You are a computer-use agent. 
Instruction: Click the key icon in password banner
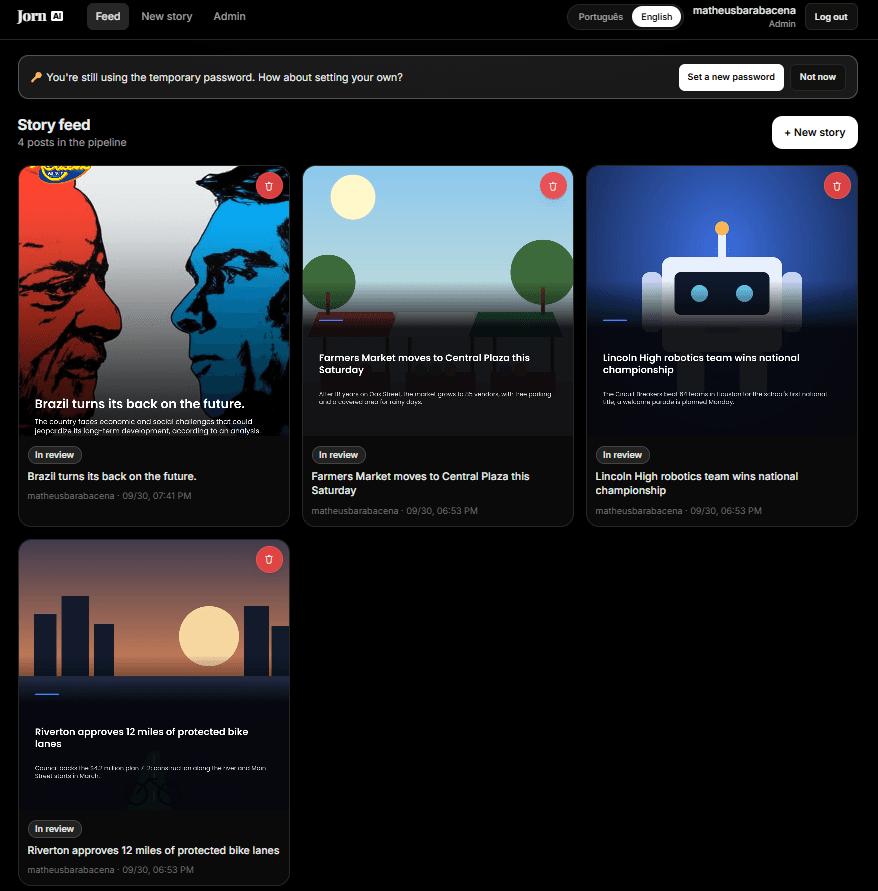point(36,77)
